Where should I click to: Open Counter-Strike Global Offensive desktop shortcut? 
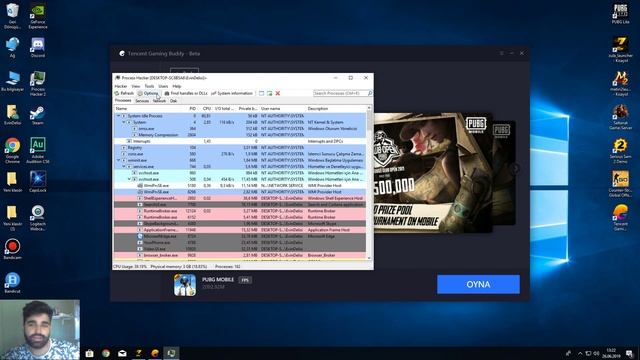(620, 184)
